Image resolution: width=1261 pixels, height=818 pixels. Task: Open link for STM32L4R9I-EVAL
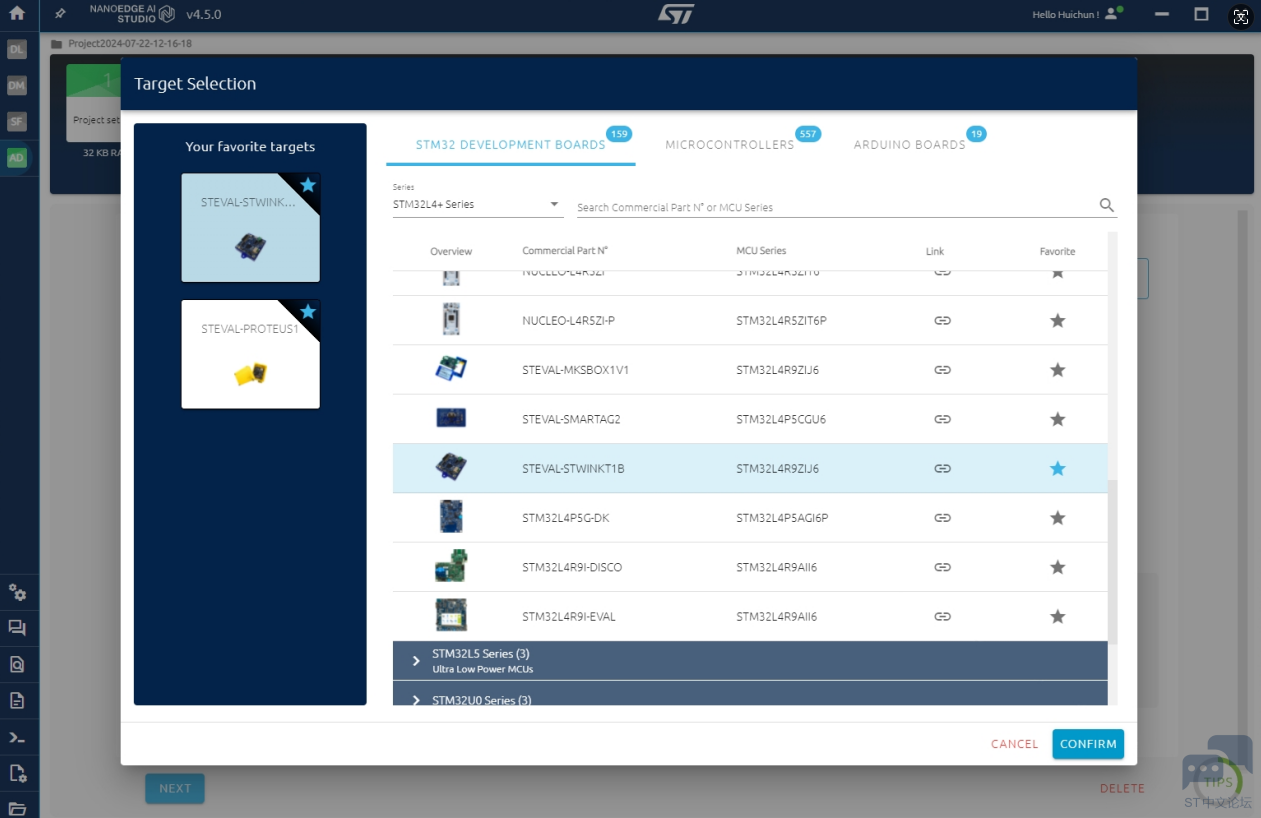[x=942, y=616]
